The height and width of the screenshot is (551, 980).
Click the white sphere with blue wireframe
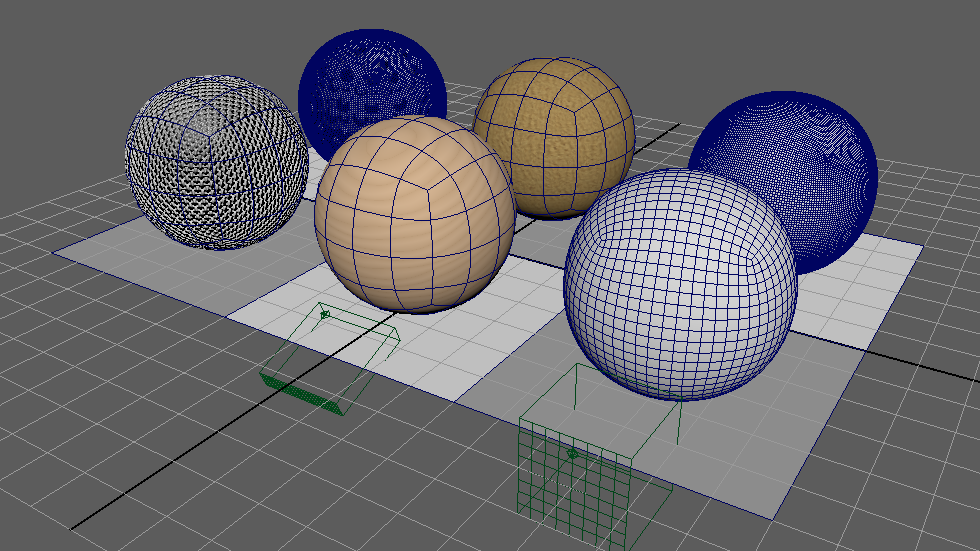[x=680, y=285]
